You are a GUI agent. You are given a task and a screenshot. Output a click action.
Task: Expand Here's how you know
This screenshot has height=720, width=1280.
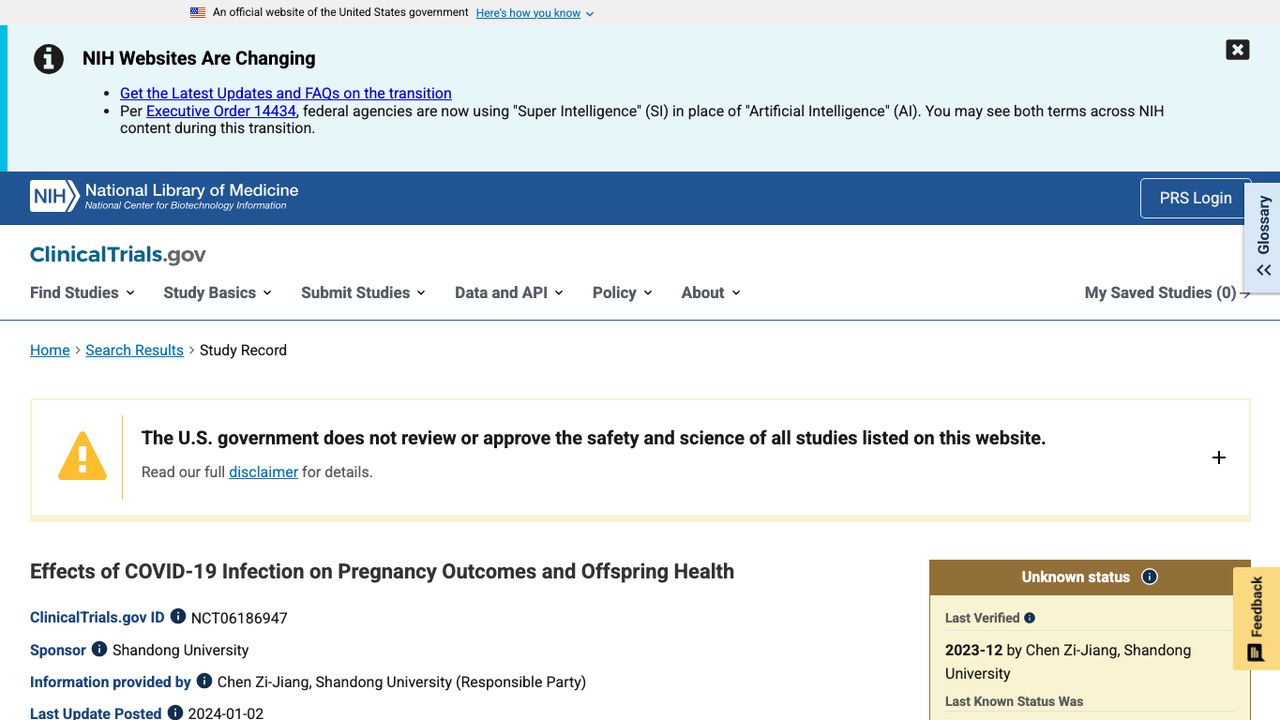535,13
